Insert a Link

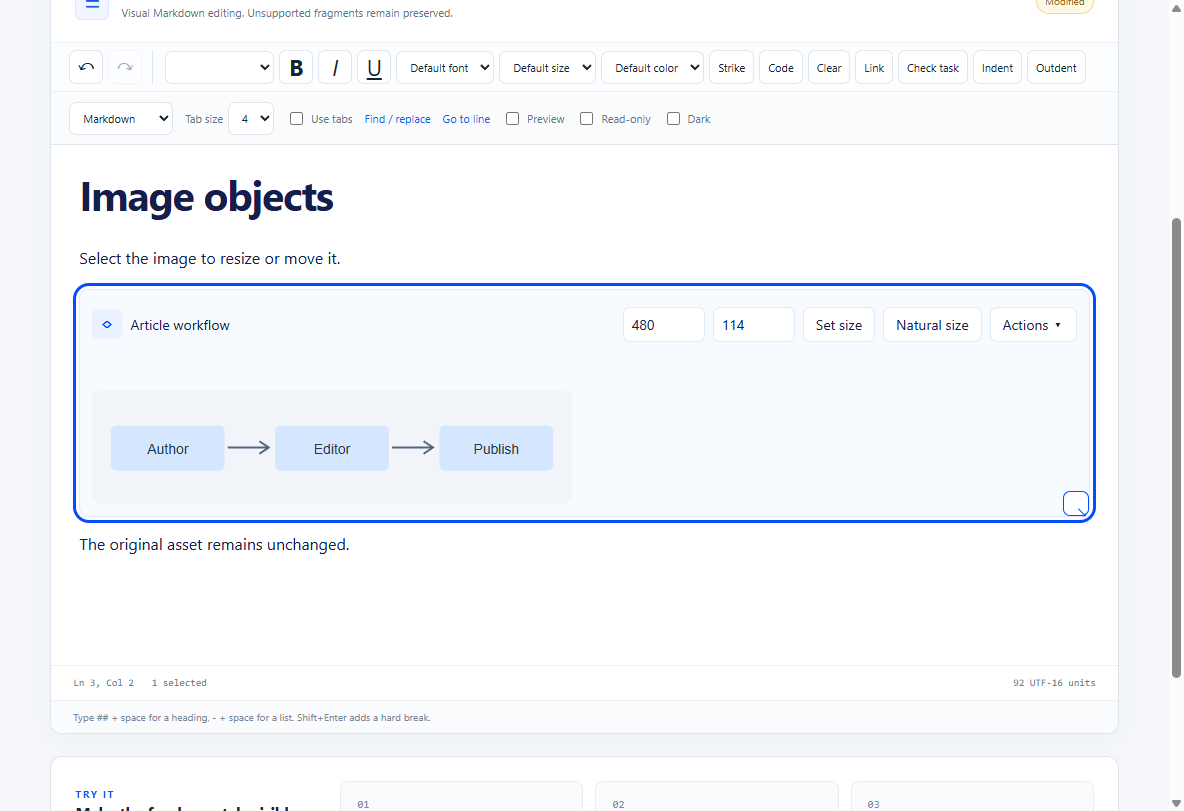point(874,67)
